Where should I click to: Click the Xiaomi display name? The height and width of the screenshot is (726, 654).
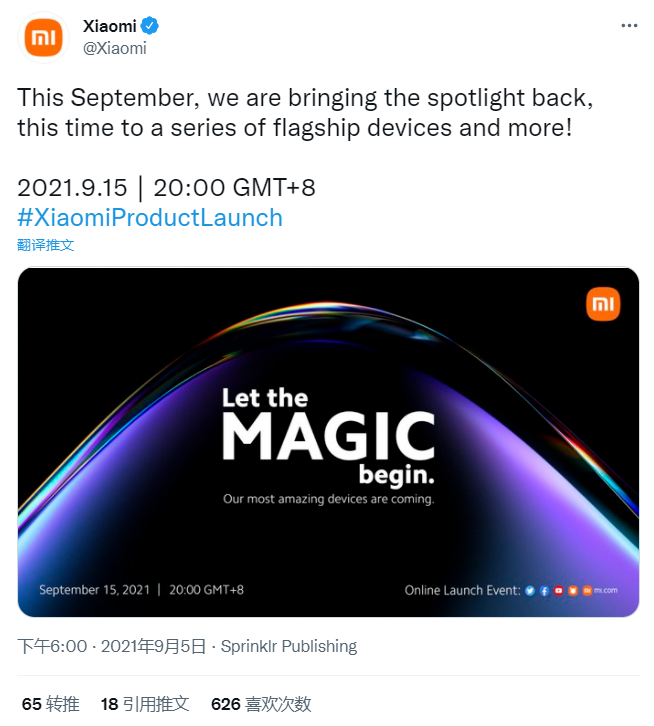click(109, 26)
